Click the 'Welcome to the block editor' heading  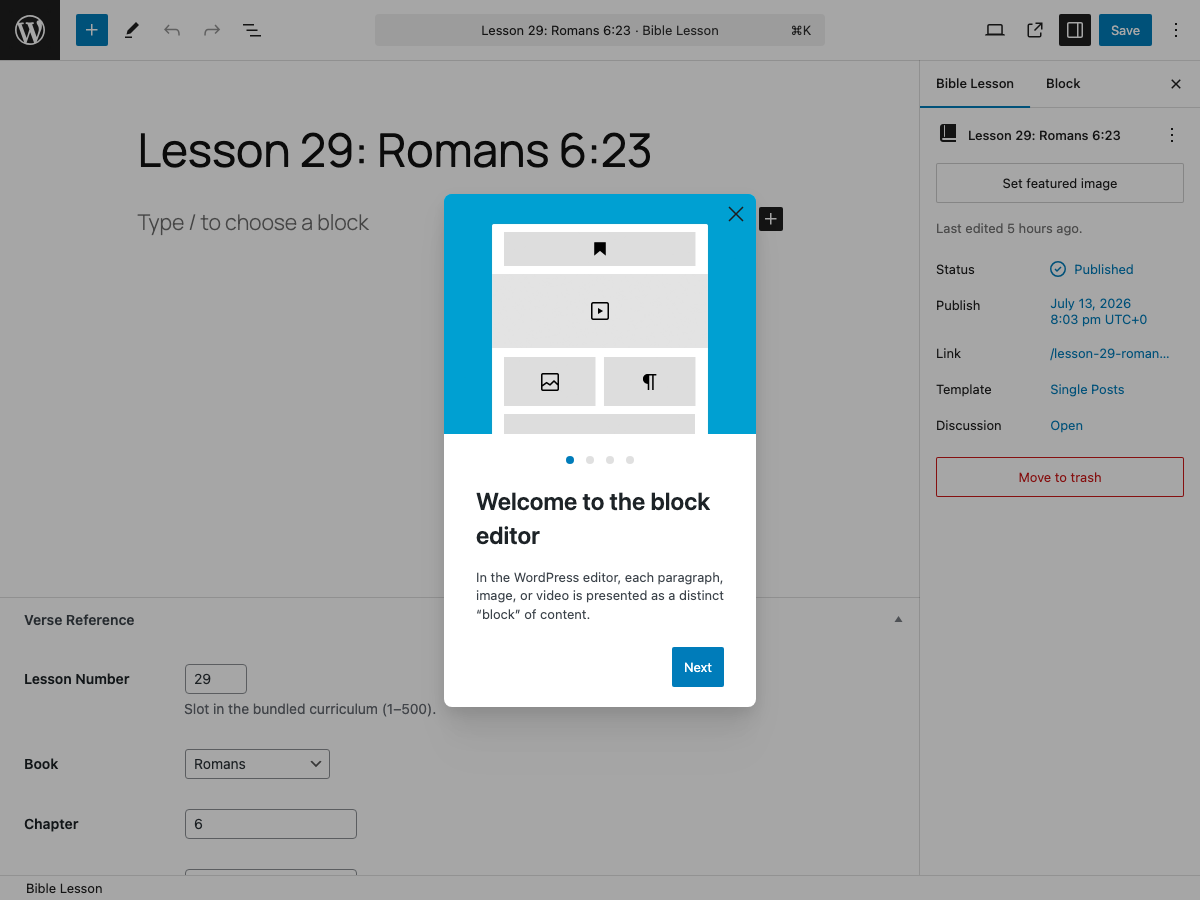(x=593, y=518)
